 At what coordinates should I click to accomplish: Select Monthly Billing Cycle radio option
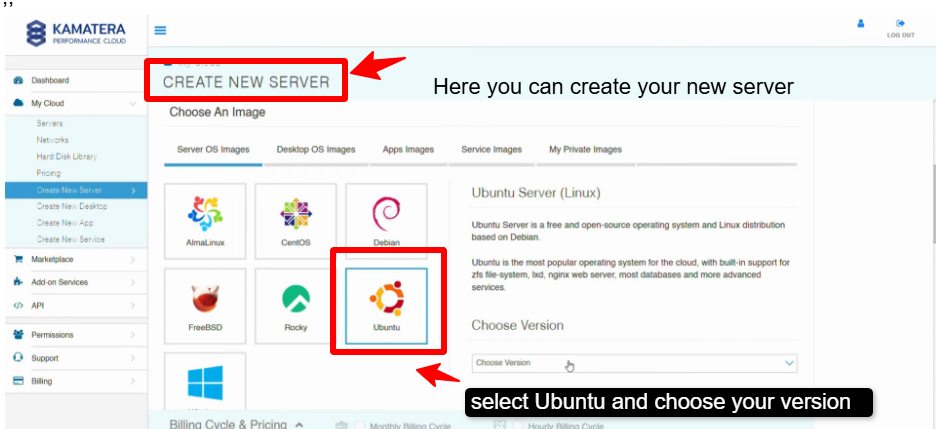(360, 425)
